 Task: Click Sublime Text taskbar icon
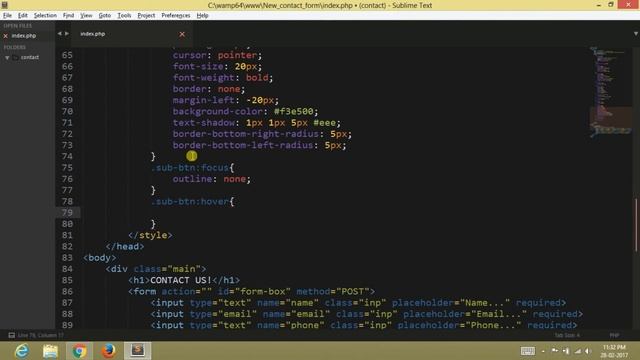[138, 351]
